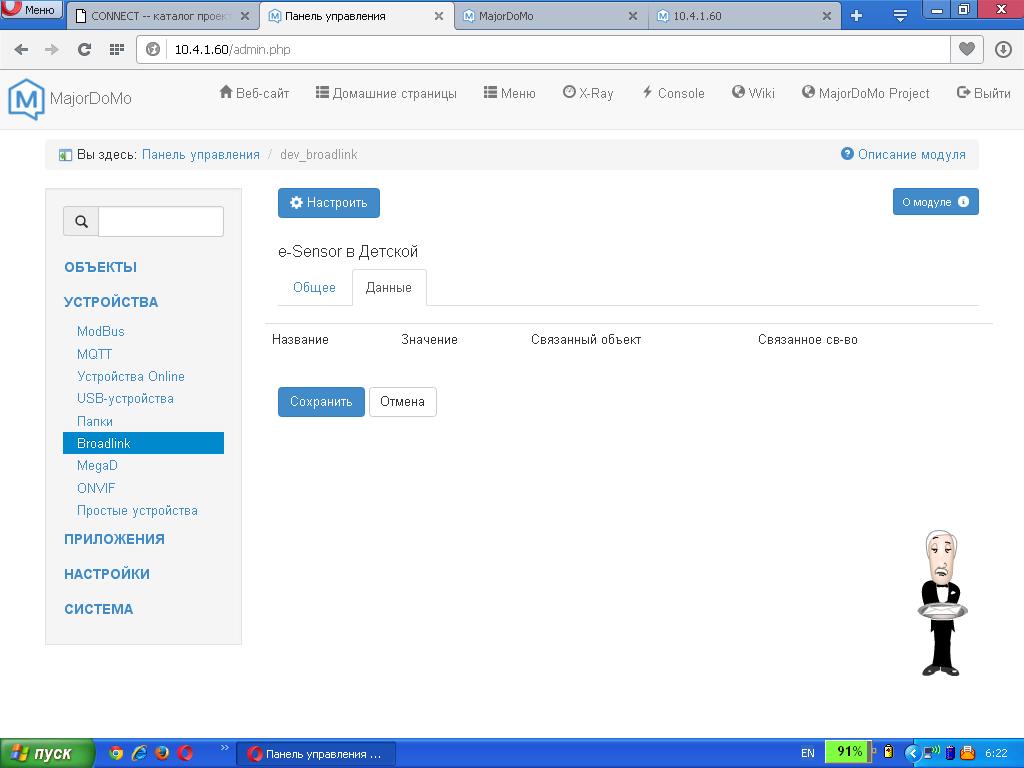
Task: Open the tab list menu icon
Action: point(900,16)
